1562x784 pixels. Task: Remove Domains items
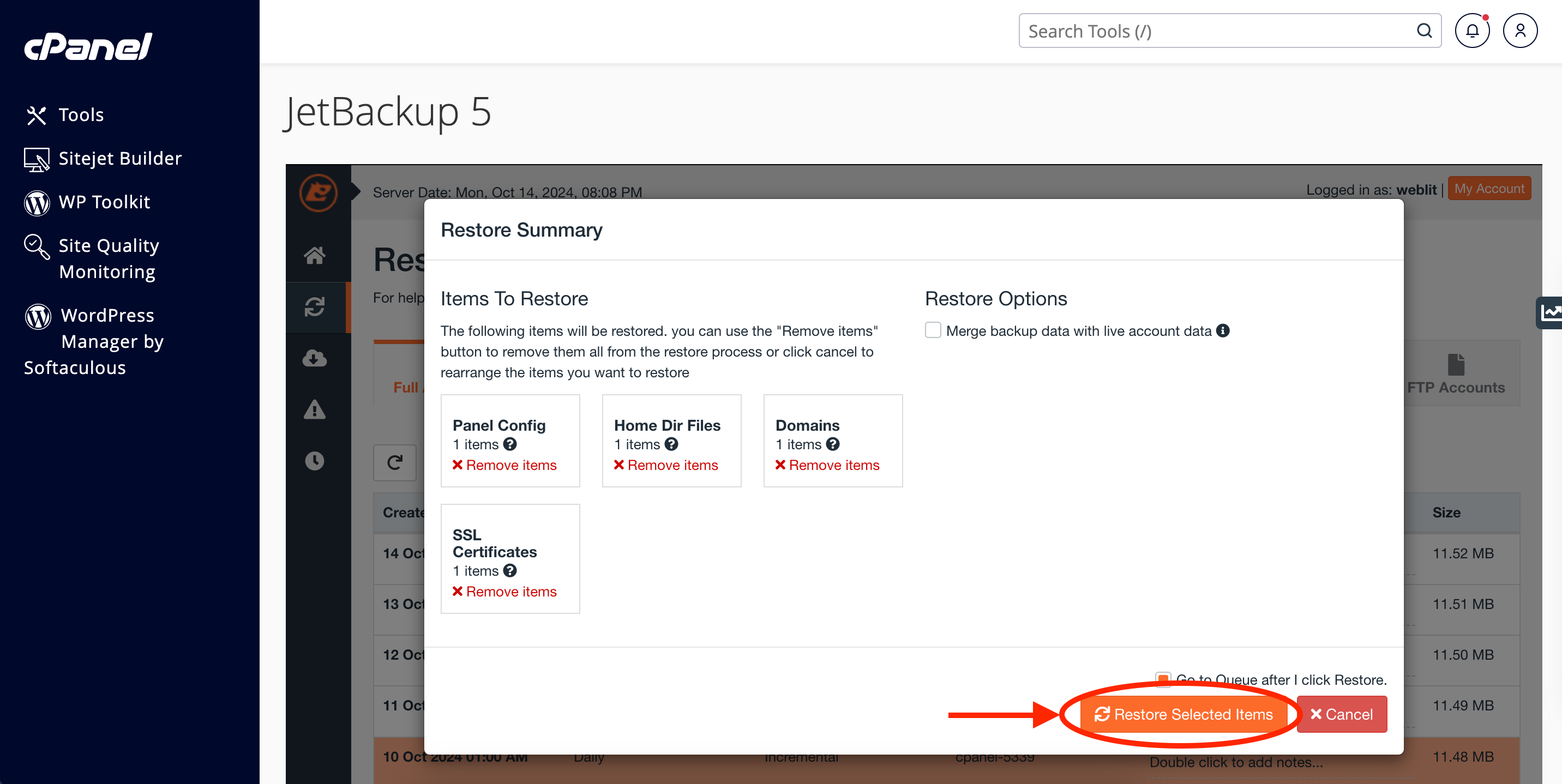pyautogui.click(x=827, y=465)
